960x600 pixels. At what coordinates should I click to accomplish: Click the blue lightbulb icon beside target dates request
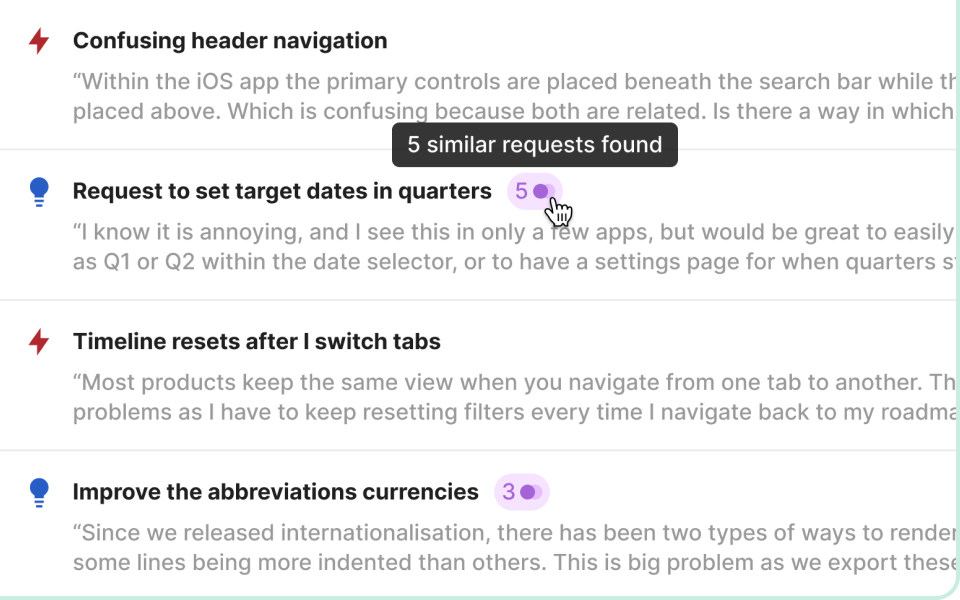(x=39, y=192)
